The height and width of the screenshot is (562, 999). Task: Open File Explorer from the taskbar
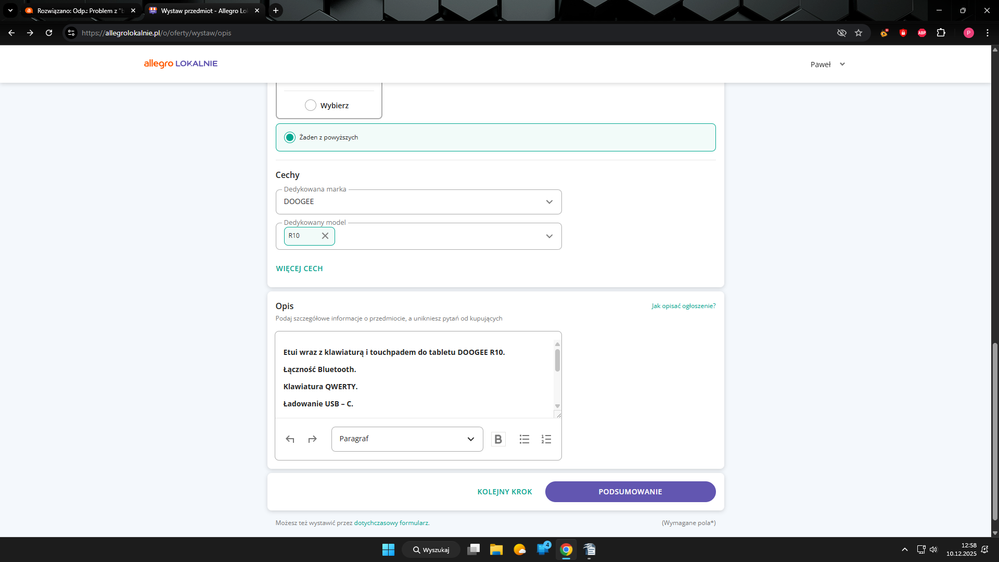(496, 550)
